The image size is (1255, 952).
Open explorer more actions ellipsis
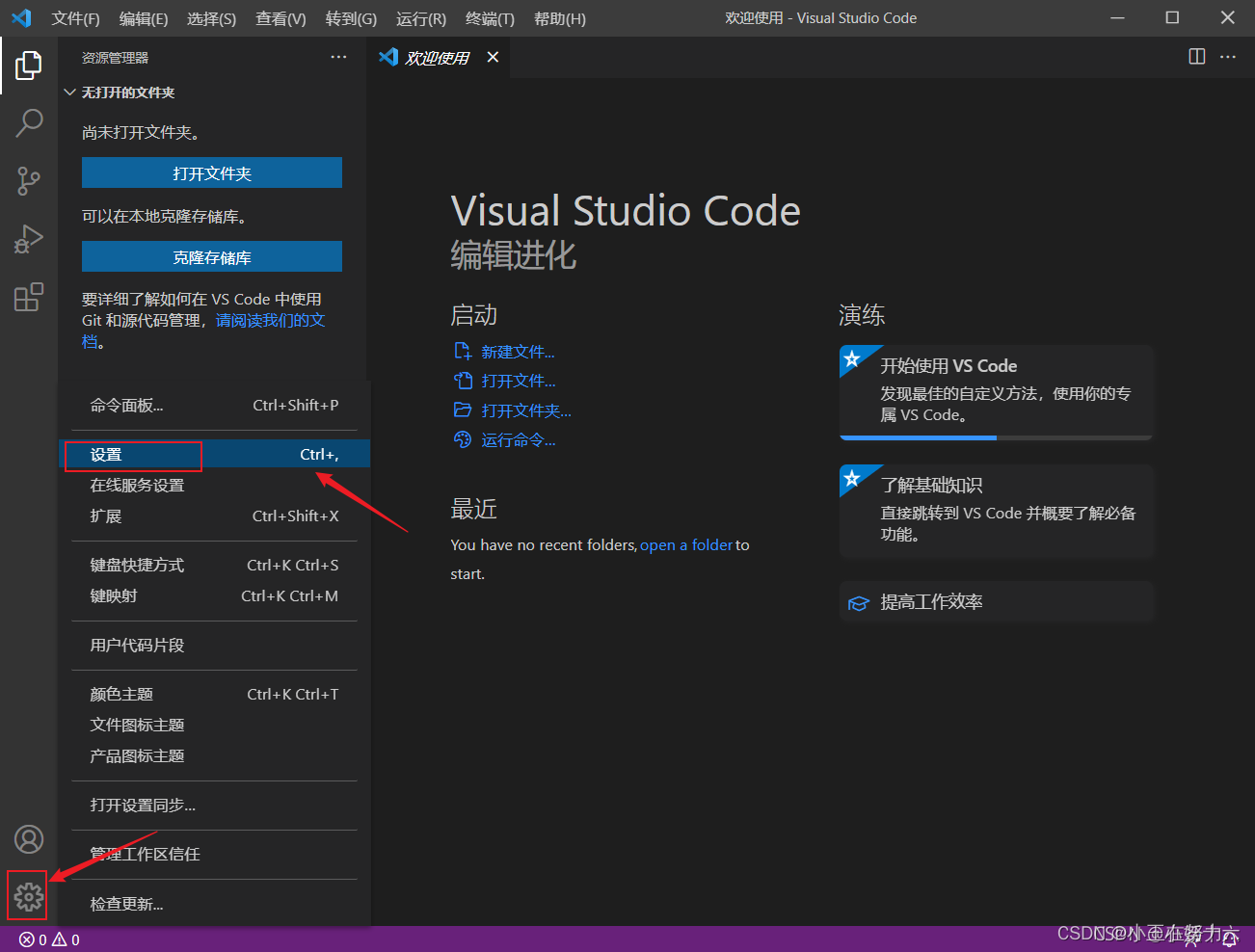[338, 58]
